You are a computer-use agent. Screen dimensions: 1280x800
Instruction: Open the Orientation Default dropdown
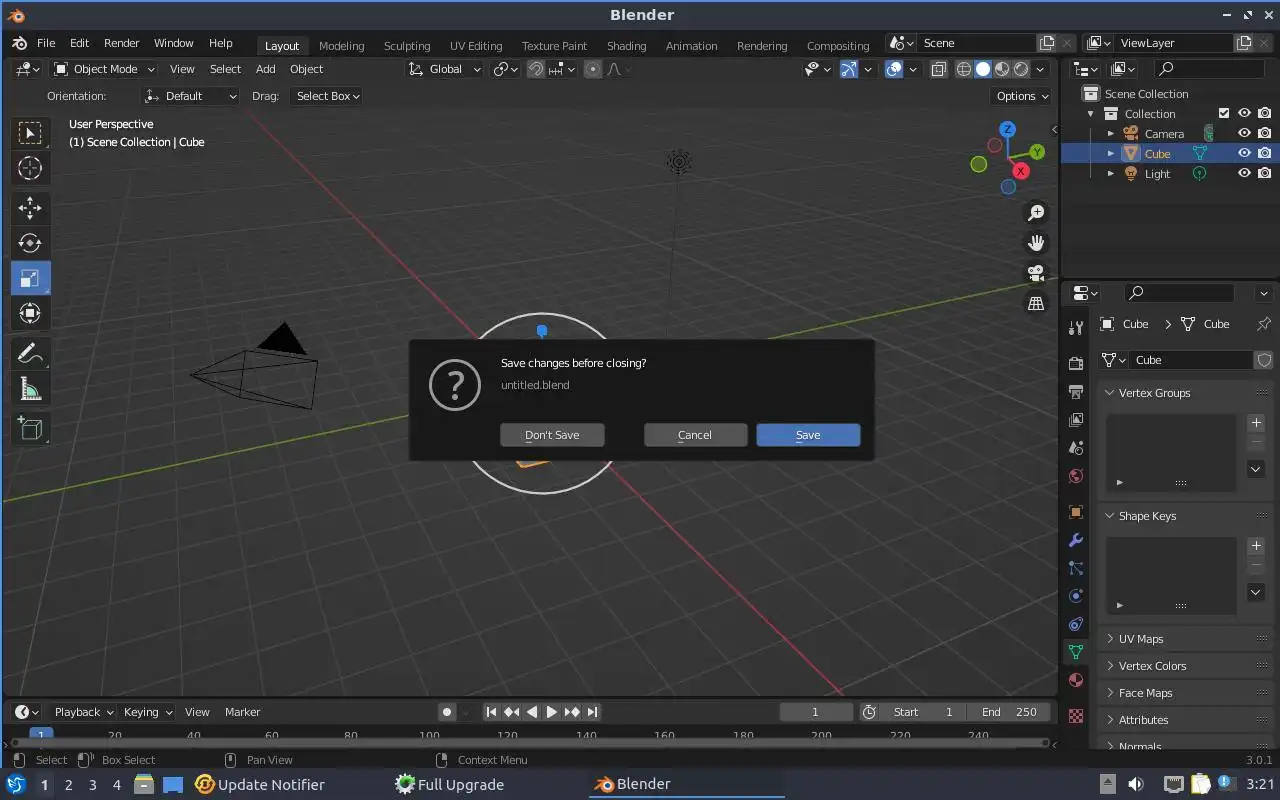pos(191,96)
